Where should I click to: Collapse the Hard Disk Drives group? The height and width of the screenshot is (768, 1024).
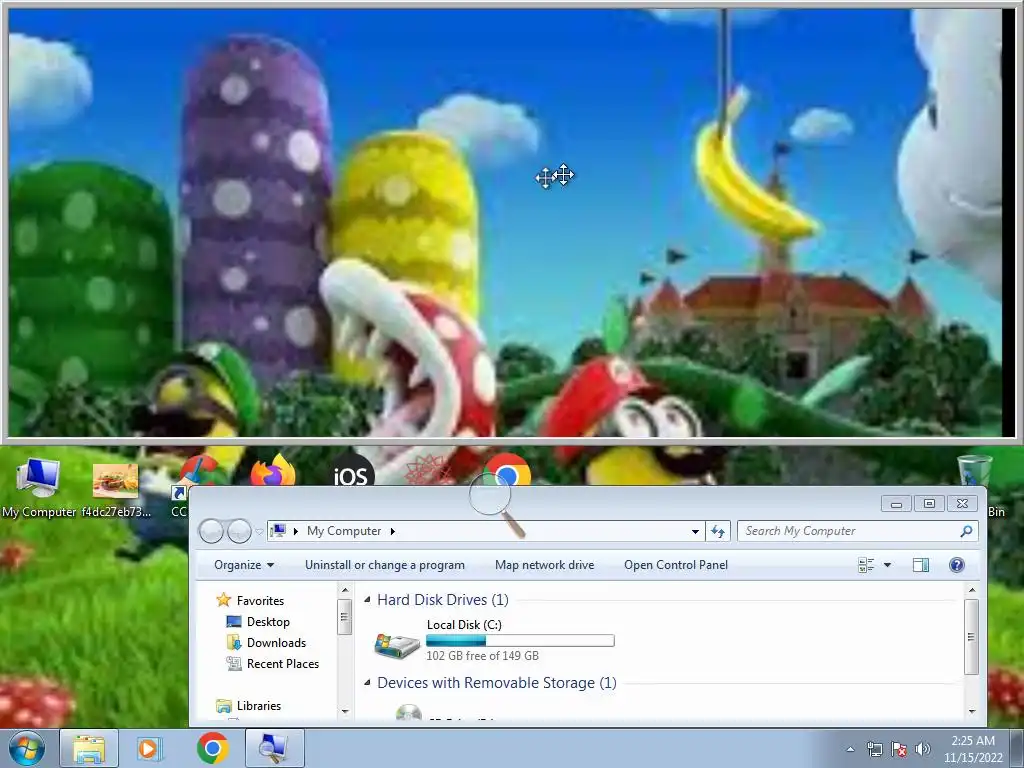(367, 599)
